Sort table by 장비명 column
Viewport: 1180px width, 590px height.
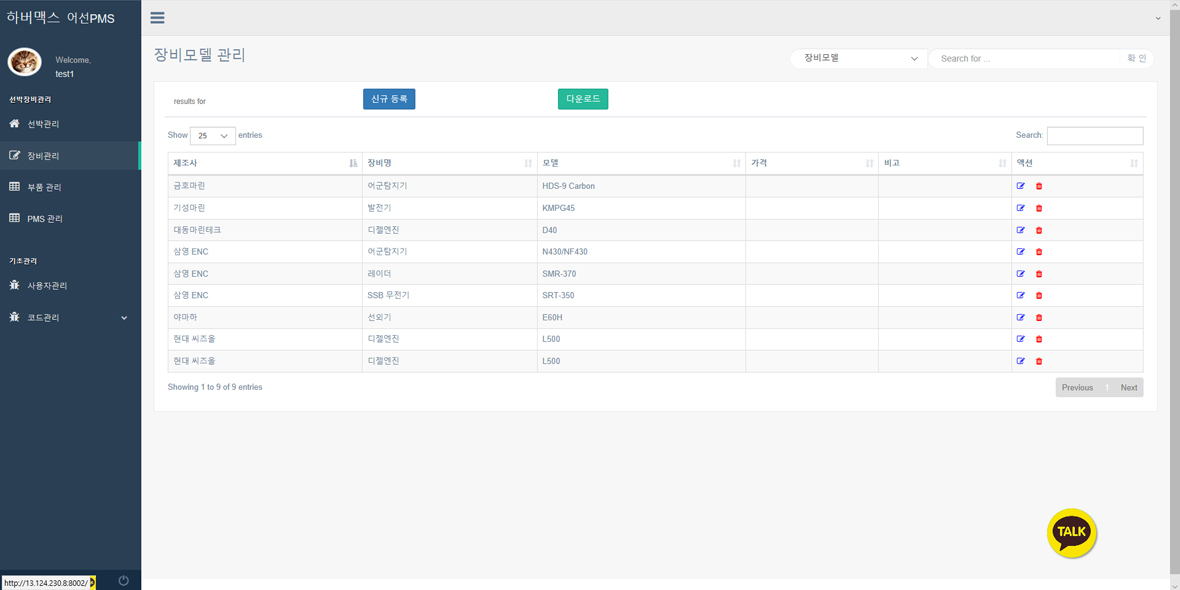tap(449, 163)
